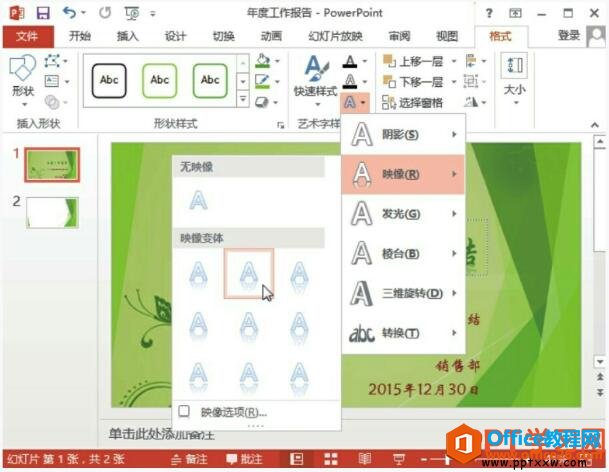Apply the third green Abc shape style
Image resolution: width=609 pixels, height=472 pixels.
[x=210, y=80]
